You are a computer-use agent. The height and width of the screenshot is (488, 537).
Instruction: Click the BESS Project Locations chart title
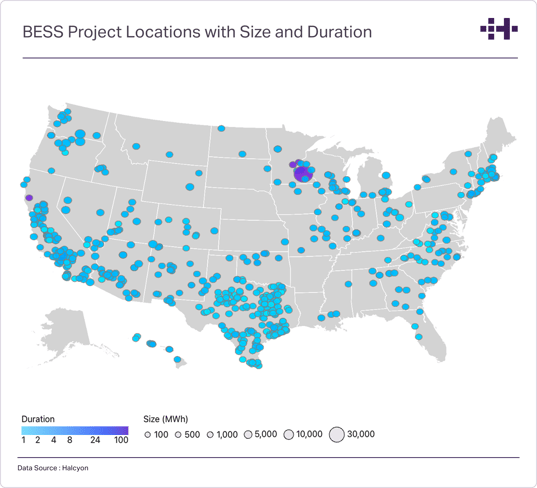(197, 32)
